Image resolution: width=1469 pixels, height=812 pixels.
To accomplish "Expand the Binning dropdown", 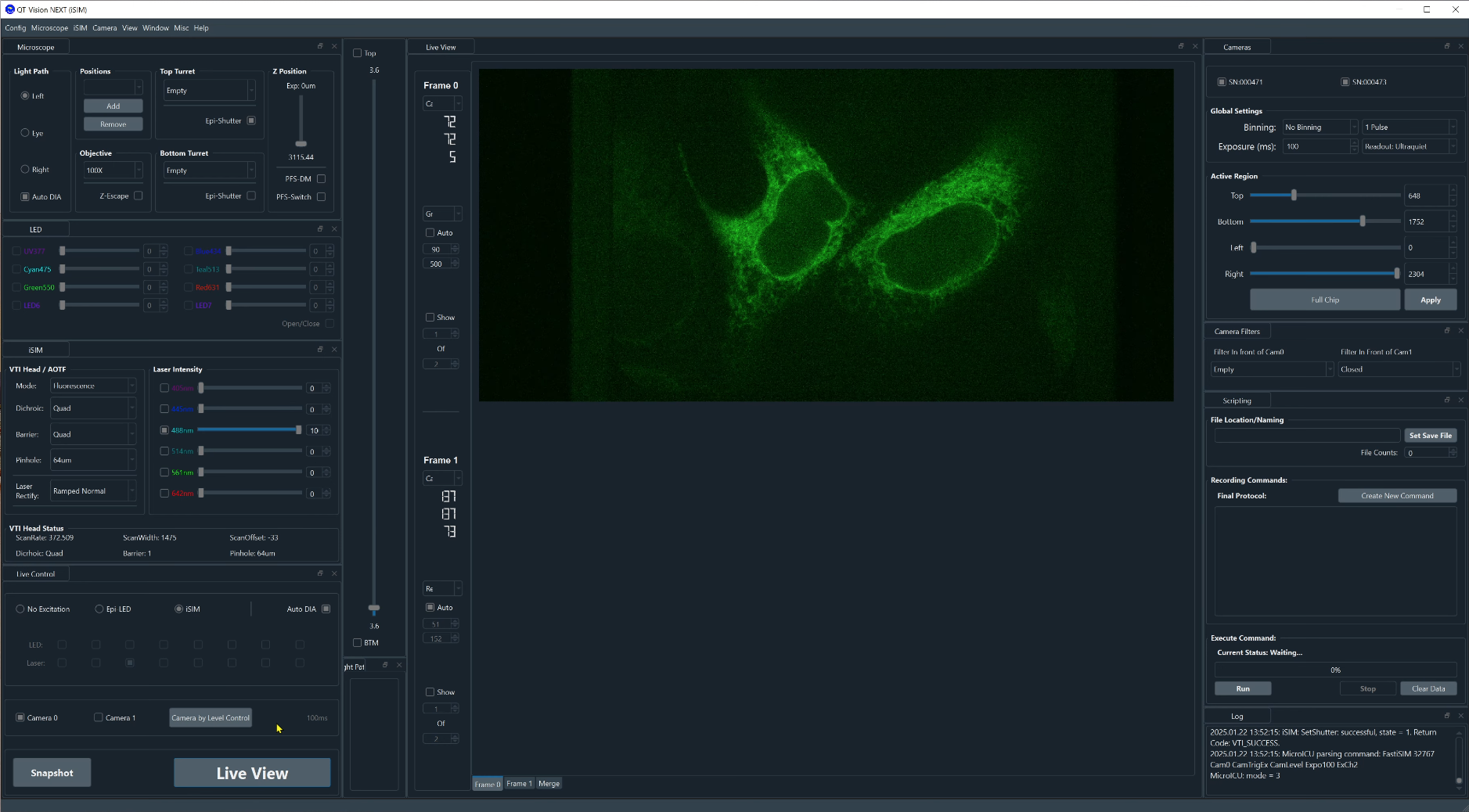I will 1320,127.
